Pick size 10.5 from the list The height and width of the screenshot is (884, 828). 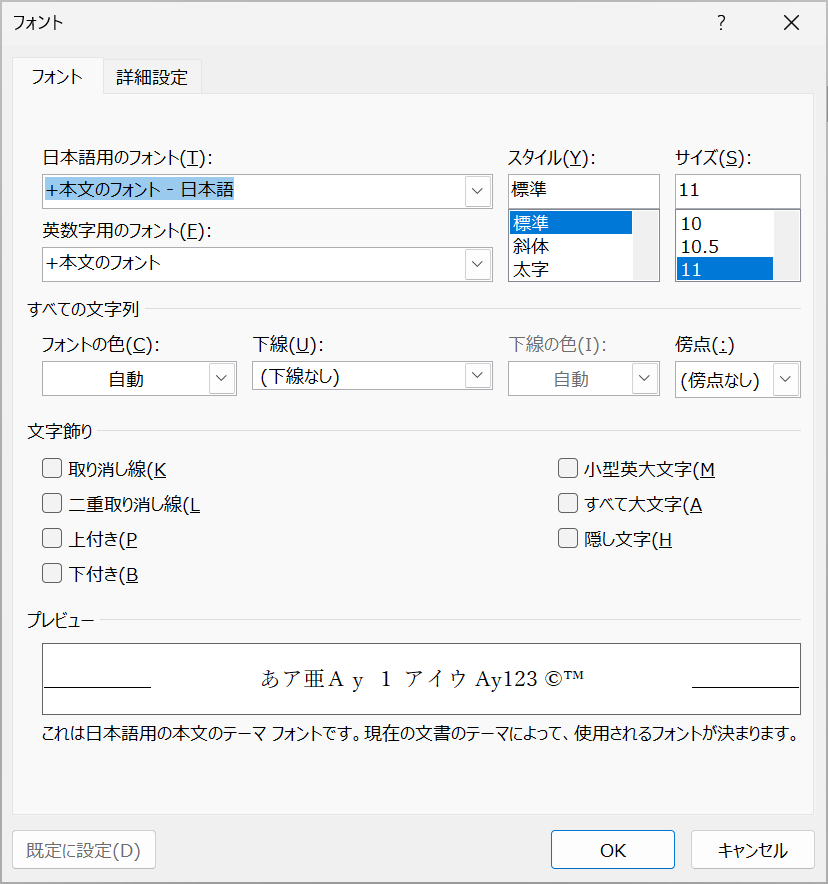(725, 246)
